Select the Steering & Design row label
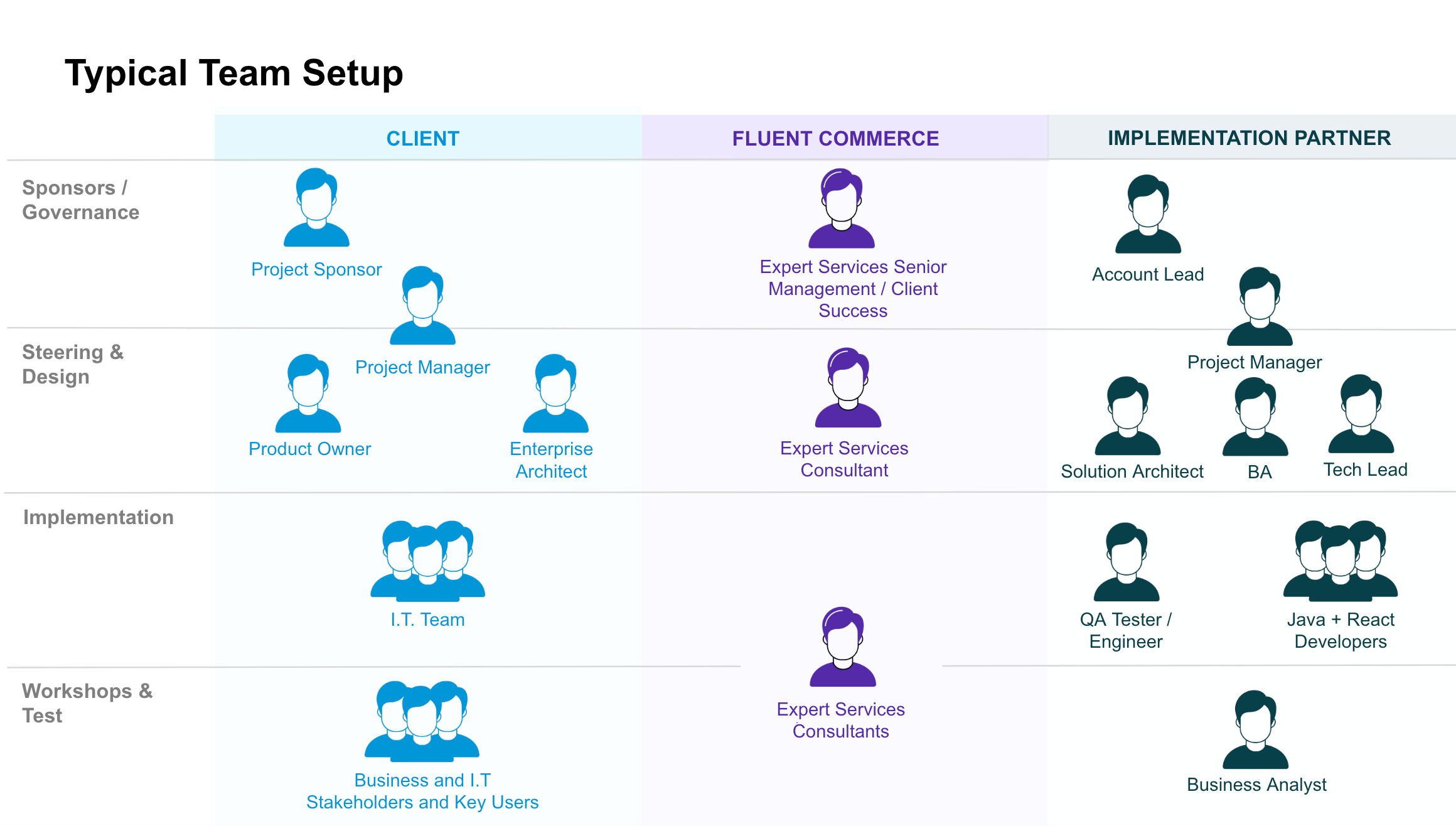1456x826 pixels. coord(73,364)
